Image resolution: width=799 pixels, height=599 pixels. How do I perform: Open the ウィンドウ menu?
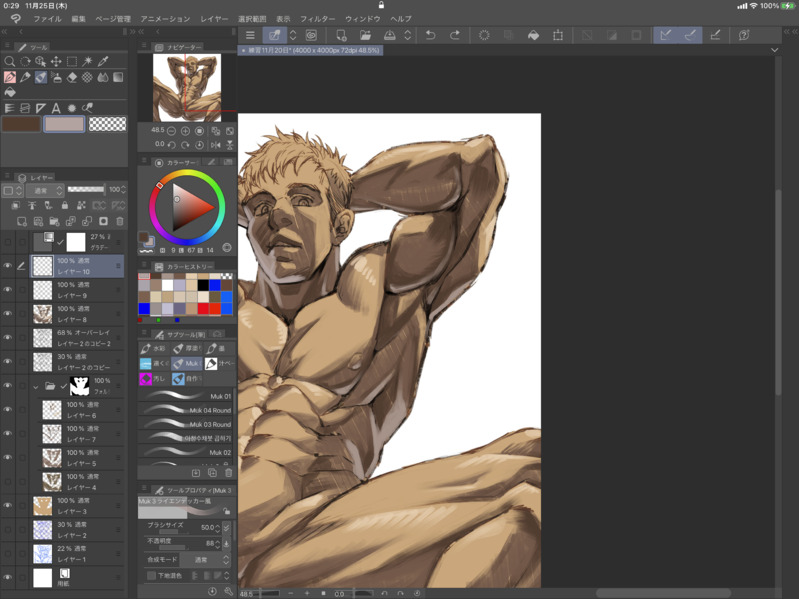pyautogui.click(x=362, y=19)
